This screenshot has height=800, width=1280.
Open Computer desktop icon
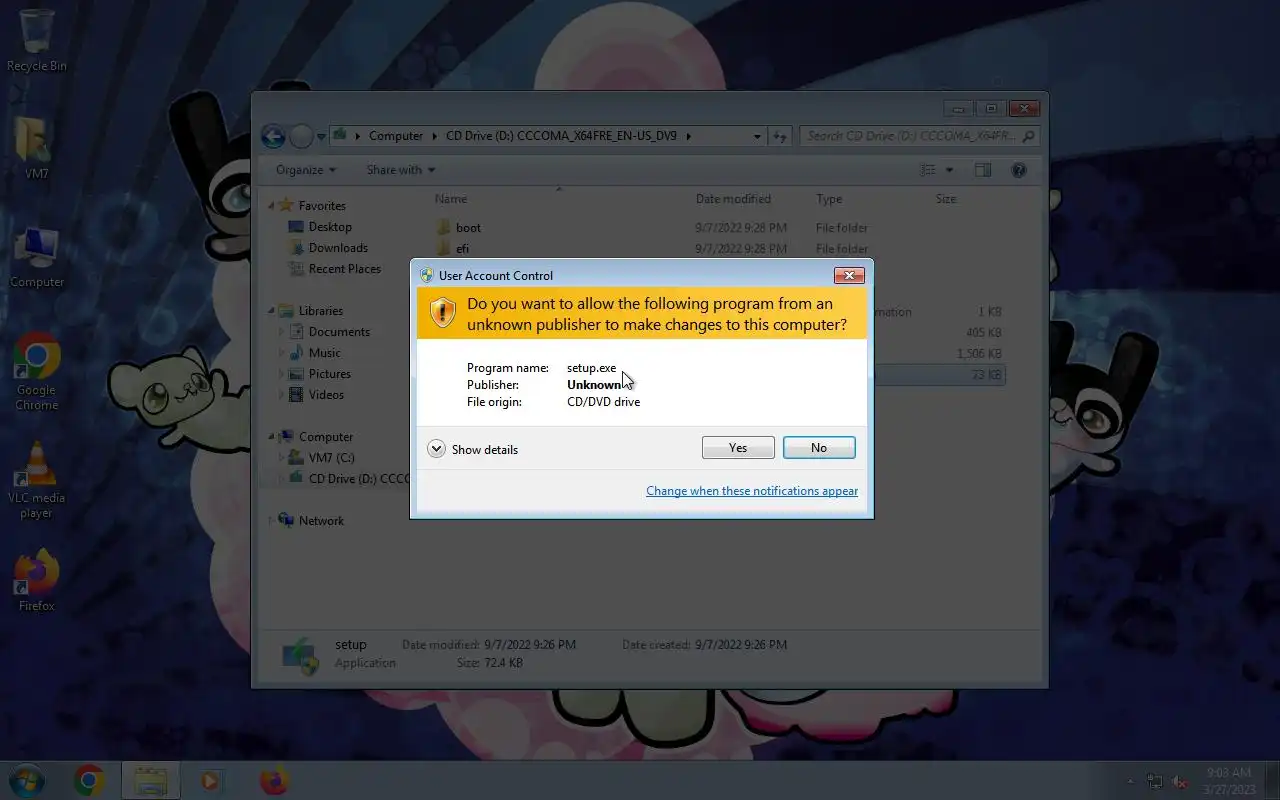coord(37,257)
